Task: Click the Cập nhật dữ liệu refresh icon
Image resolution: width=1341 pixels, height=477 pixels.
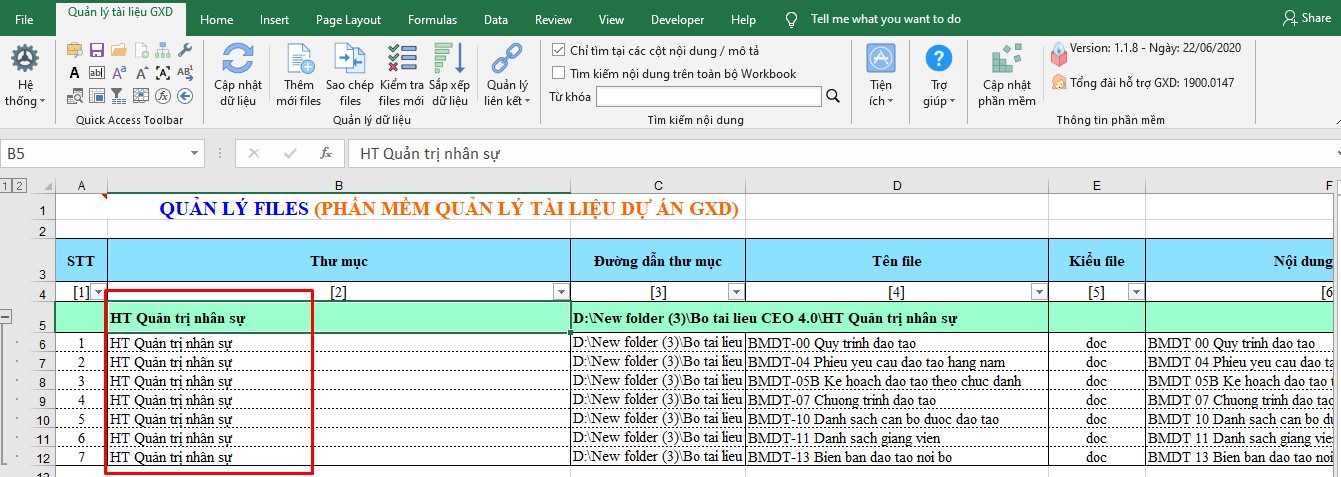Action: (238, 59)
